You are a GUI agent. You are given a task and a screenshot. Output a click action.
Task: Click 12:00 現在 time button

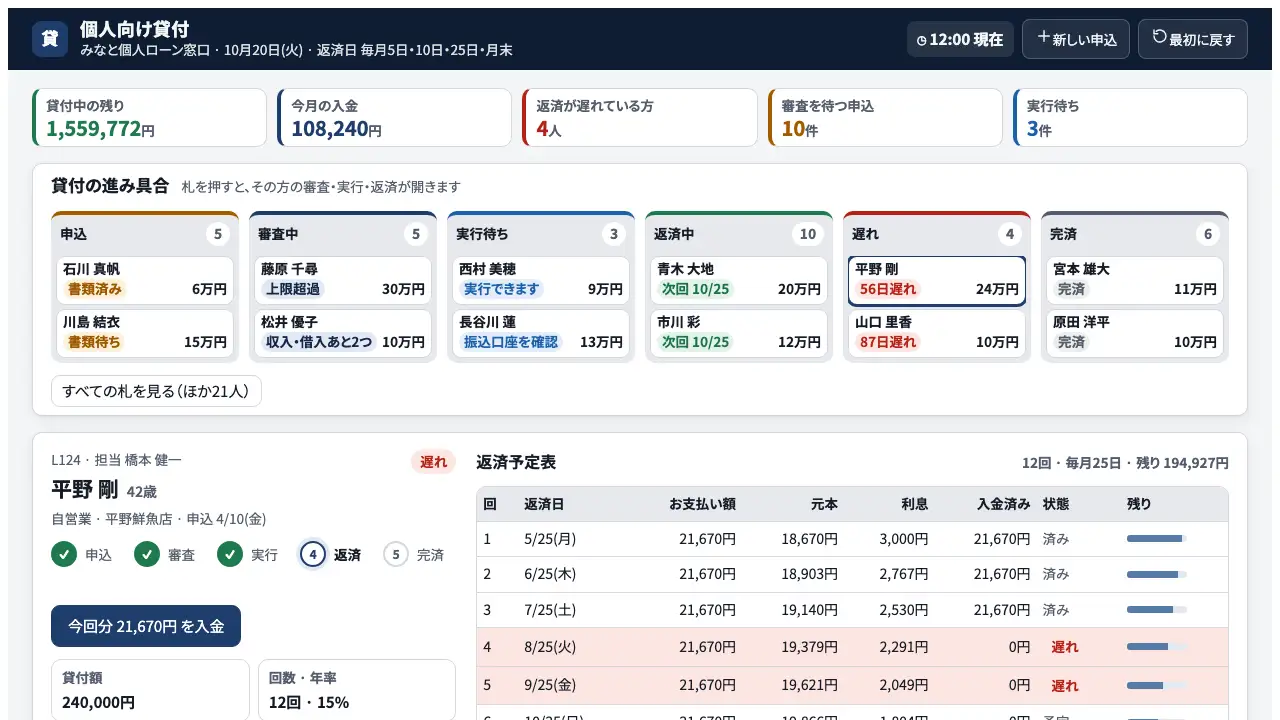click(960, 40)
